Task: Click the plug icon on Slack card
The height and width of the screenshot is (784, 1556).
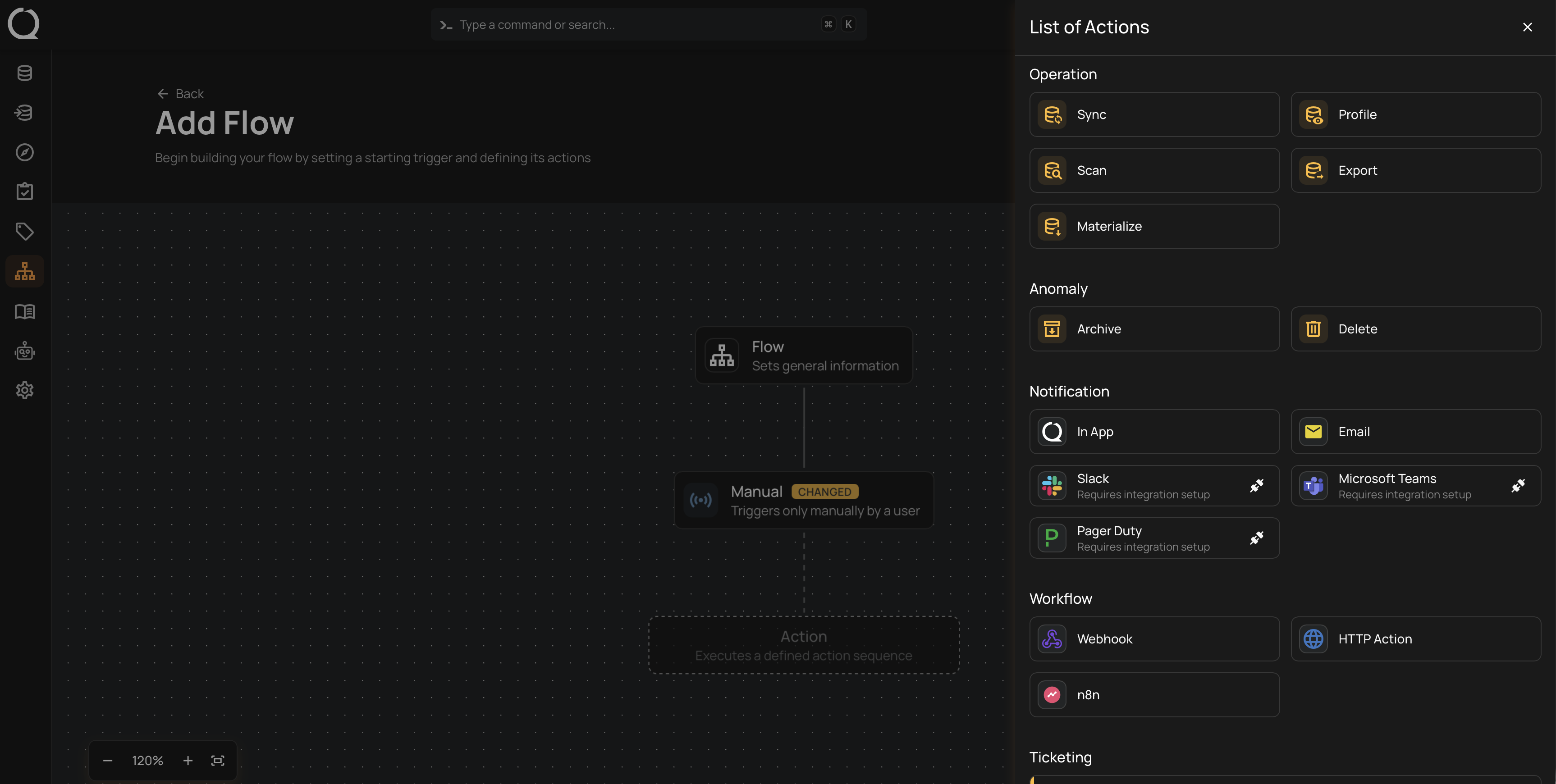Action: (x=1256, y=486)
